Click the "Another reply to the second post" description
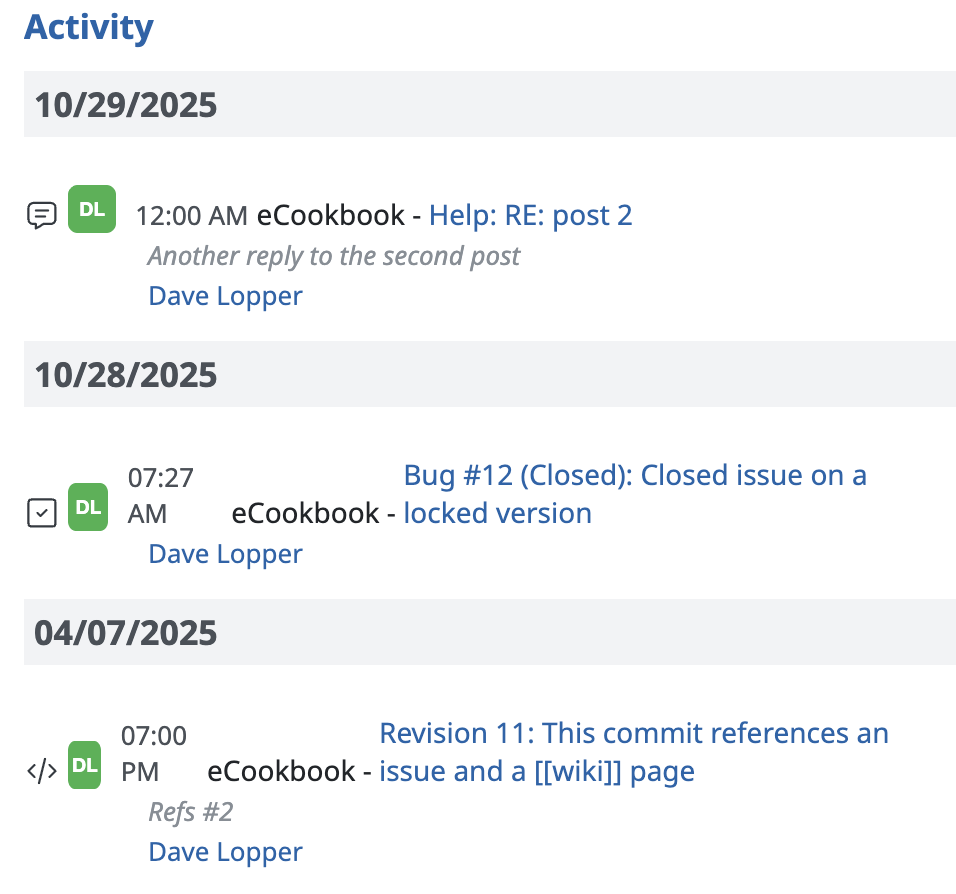This screenshot has height=894, width=956. point(334,256)
